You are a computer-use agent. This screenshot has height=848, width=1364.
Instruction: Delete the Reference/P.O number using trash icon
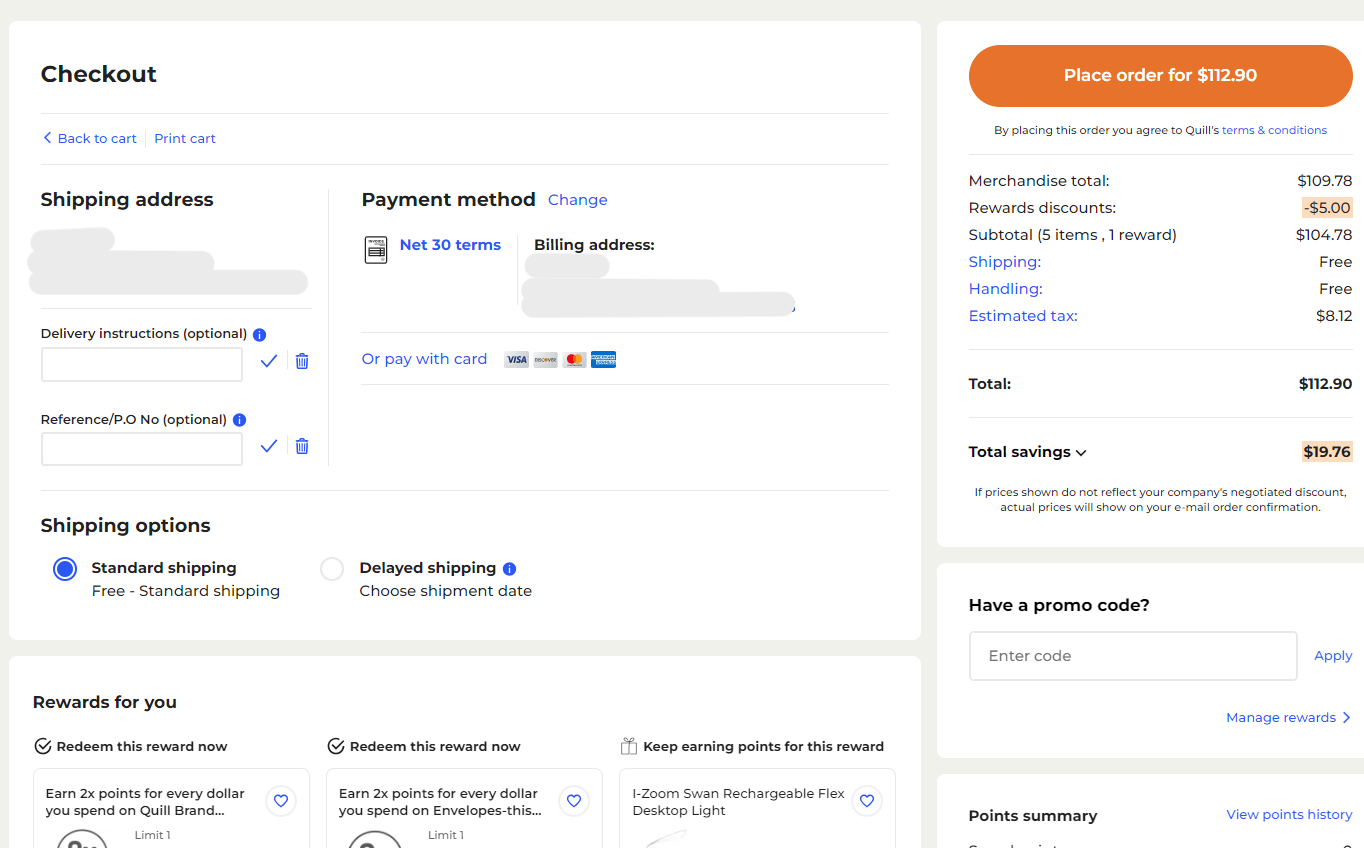click(x=302, y=446)
